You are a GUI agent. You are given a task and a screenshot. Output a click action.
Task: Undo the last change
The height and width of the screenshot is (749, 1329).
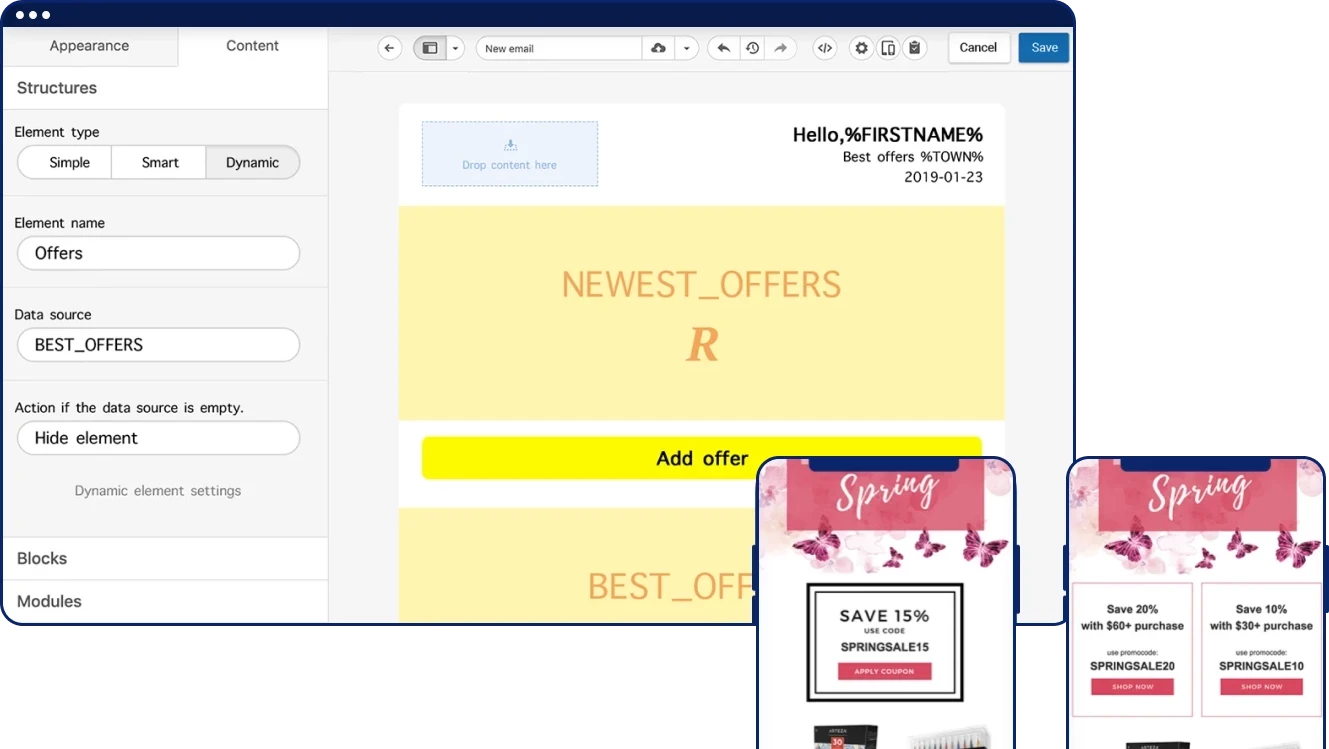(723, 47)
